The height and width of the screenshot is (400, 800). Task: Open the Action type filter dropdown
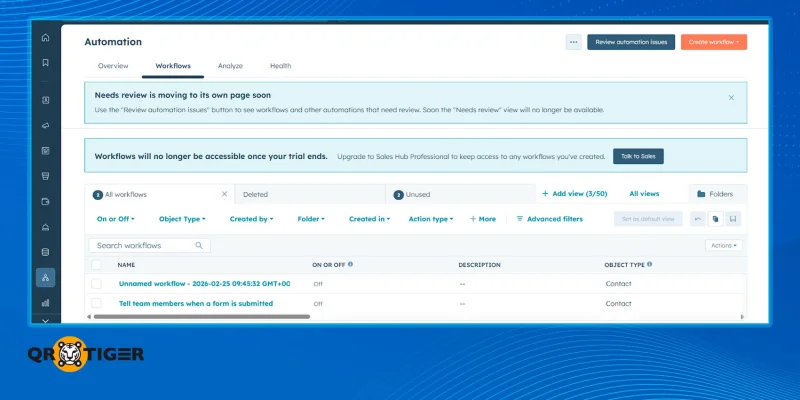(431, 219)
